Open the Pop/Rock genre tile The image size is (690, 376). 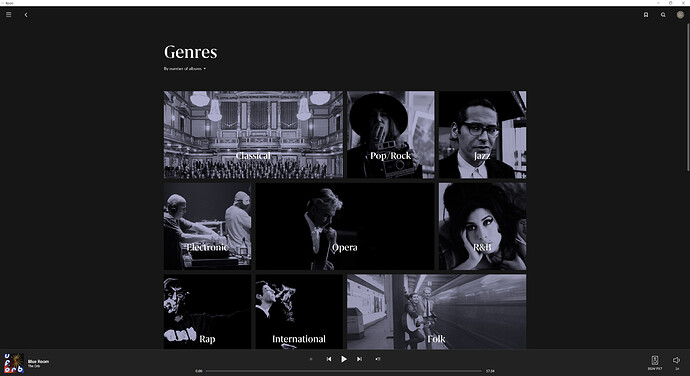[x=391, y=135]
